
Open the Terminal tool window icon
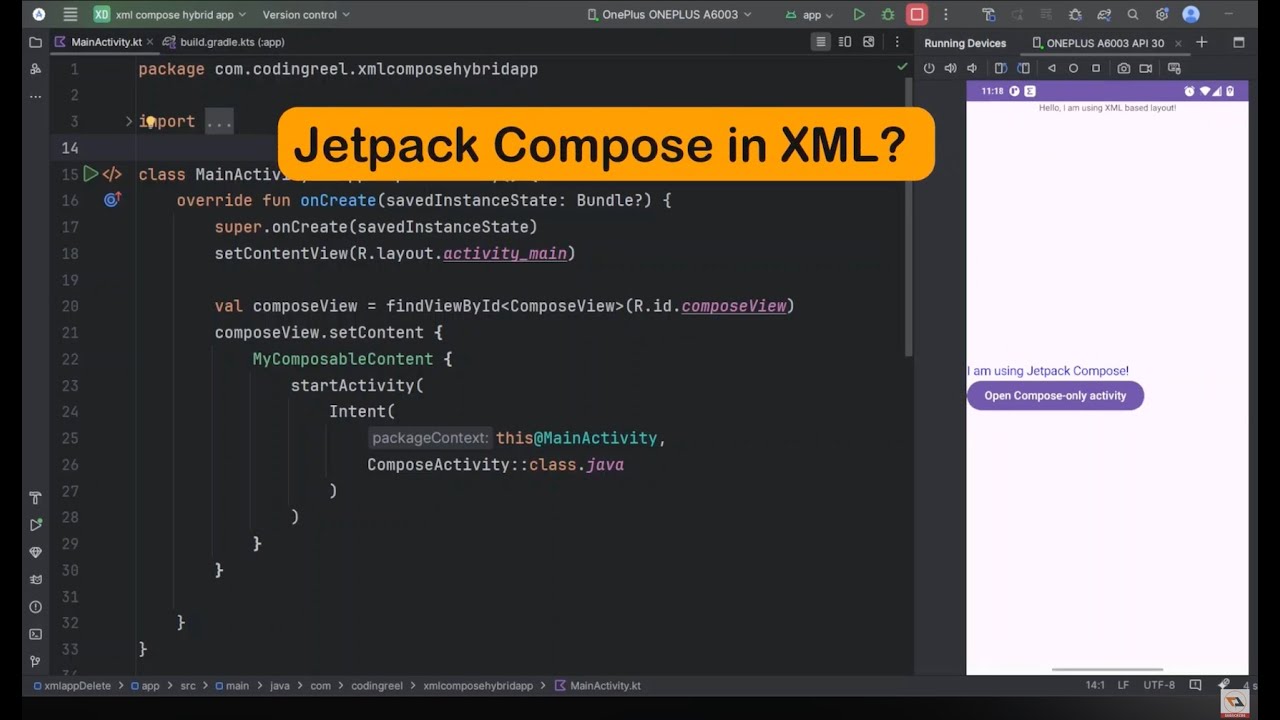pyautogui.click(x=36, y=634)
